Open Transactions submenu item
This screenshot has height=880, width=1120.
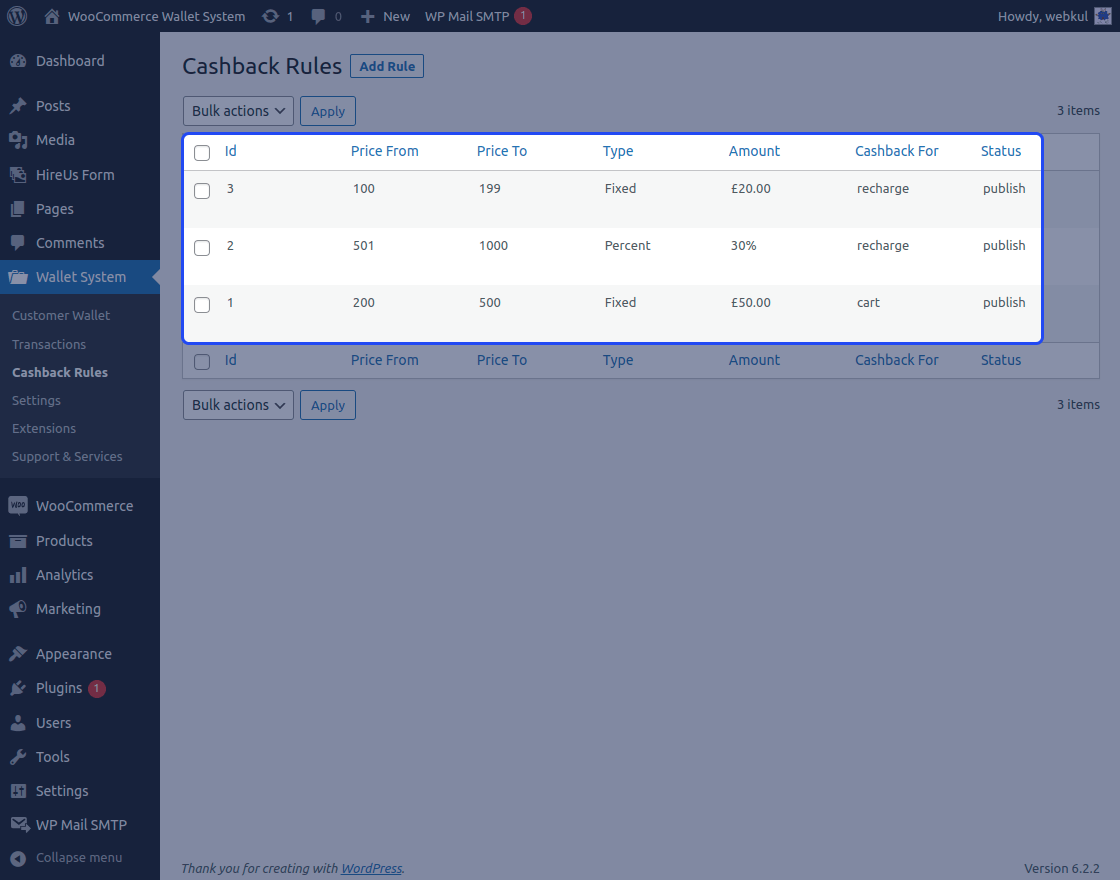click(49, 344)
